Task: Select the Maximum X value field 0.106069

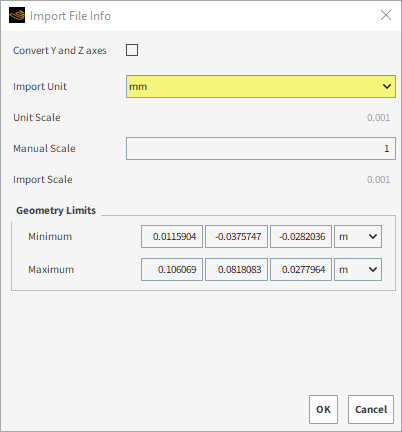Action: [x=172, y=269]
